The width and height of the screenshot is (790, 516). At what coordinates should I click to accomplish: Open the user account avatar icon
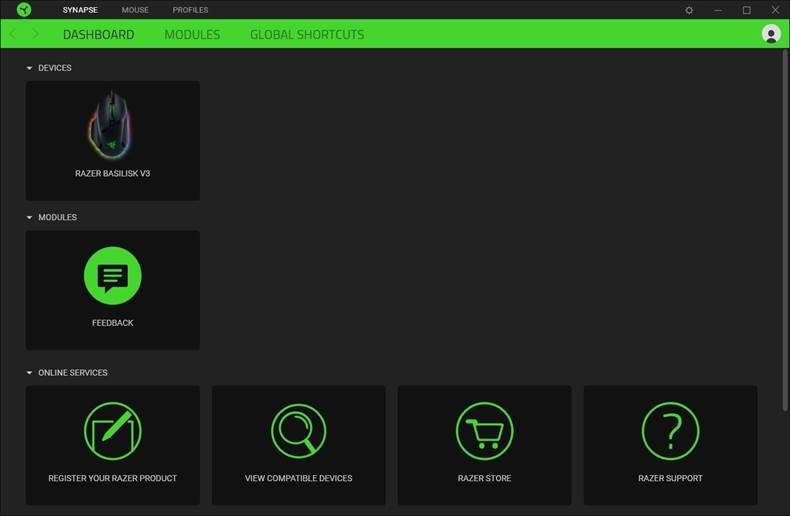[x=771, y=34]
